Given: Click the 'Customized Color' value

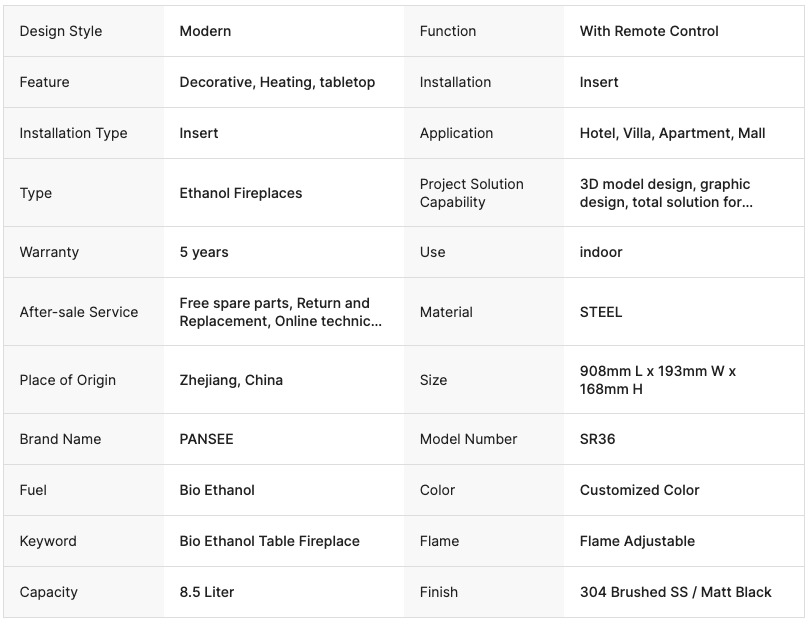Looking at the screenshot, I should [x=639, y=490].
